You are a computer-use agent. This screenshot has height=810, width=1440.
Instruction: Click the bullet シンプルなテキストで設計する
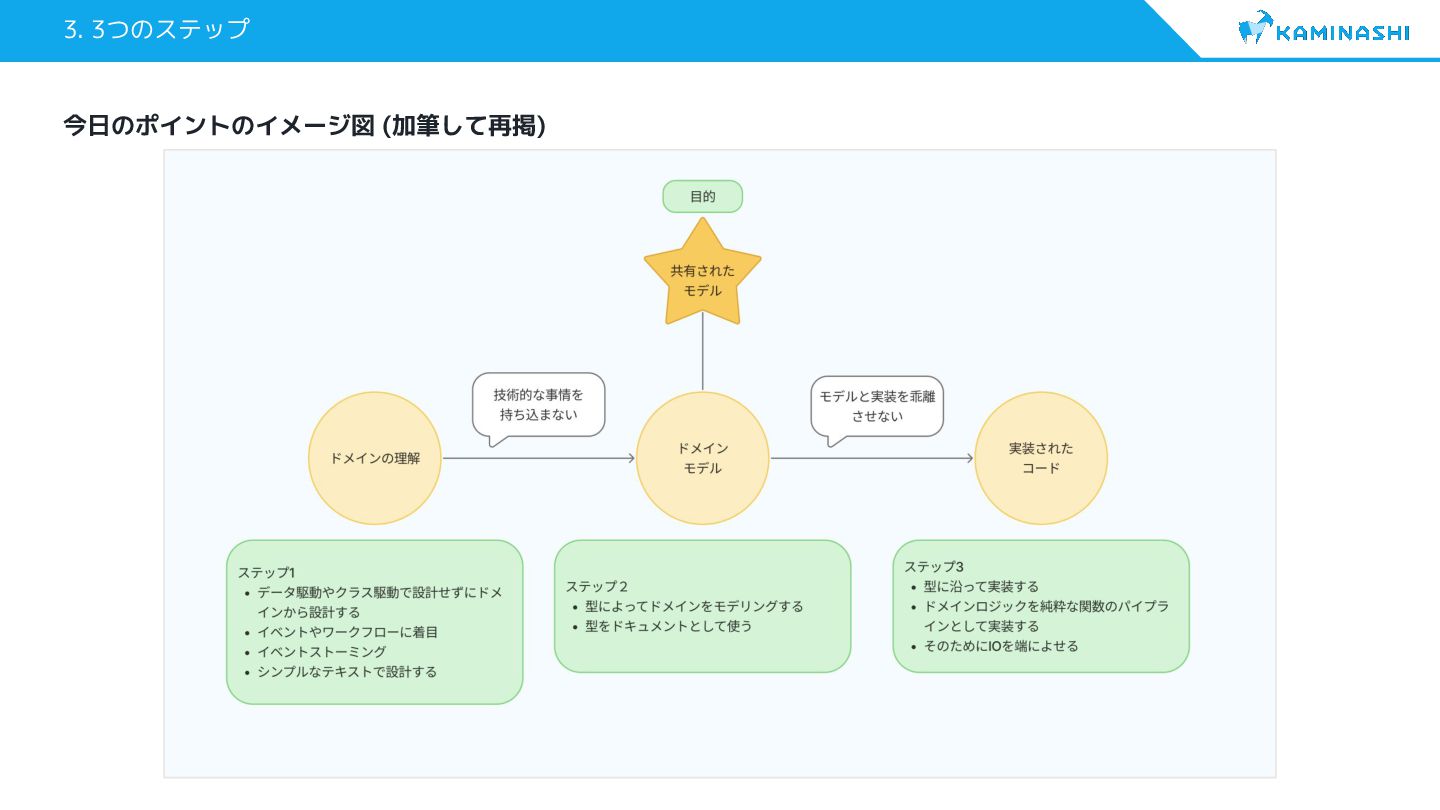[347, 672]
